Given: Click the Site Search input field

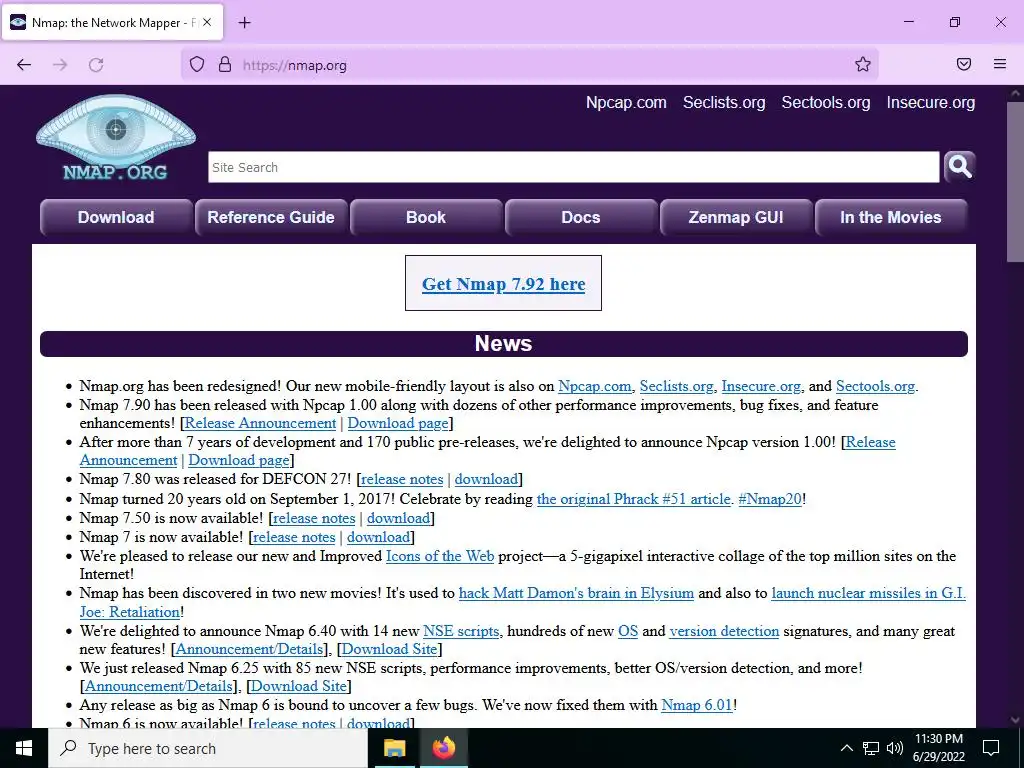Looking at the screenshot, I should pos(573,167).
